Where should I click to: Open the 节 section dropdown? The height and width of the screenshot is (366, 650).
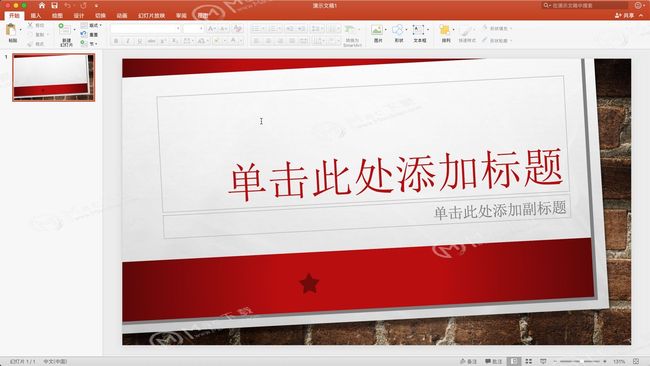(89, 44)
